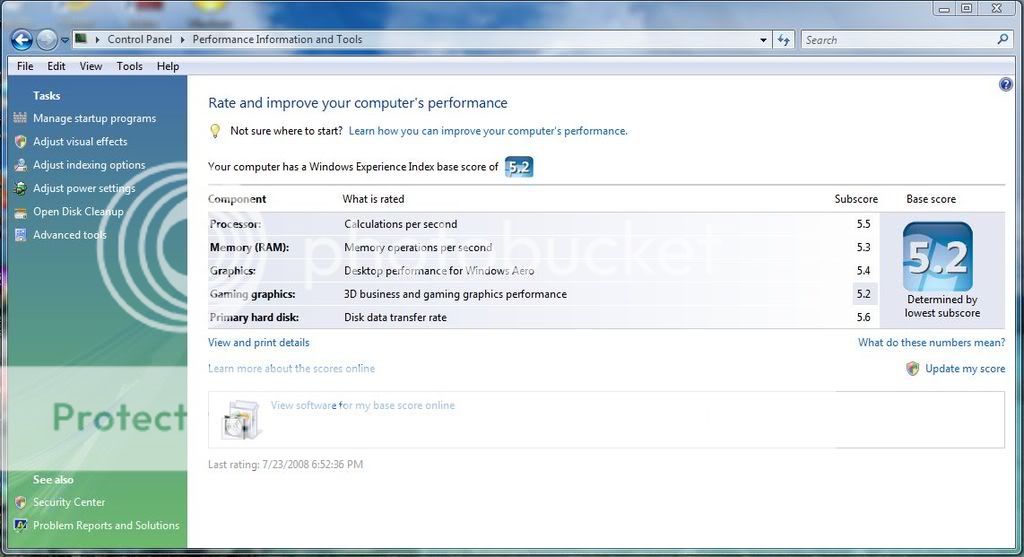Click the Forward navigation arrow button

pos(46,40)
